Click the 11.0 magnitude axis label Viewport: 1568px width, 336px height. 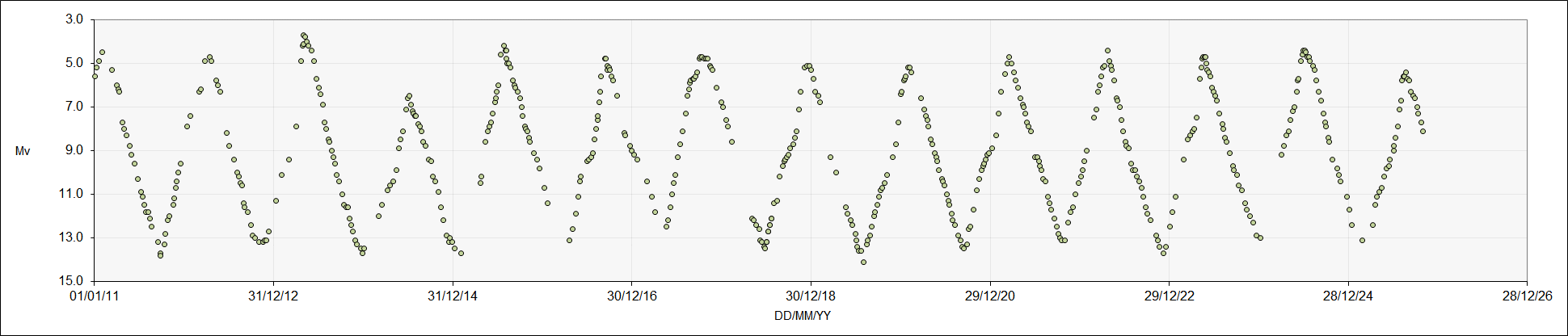(72, 194)
